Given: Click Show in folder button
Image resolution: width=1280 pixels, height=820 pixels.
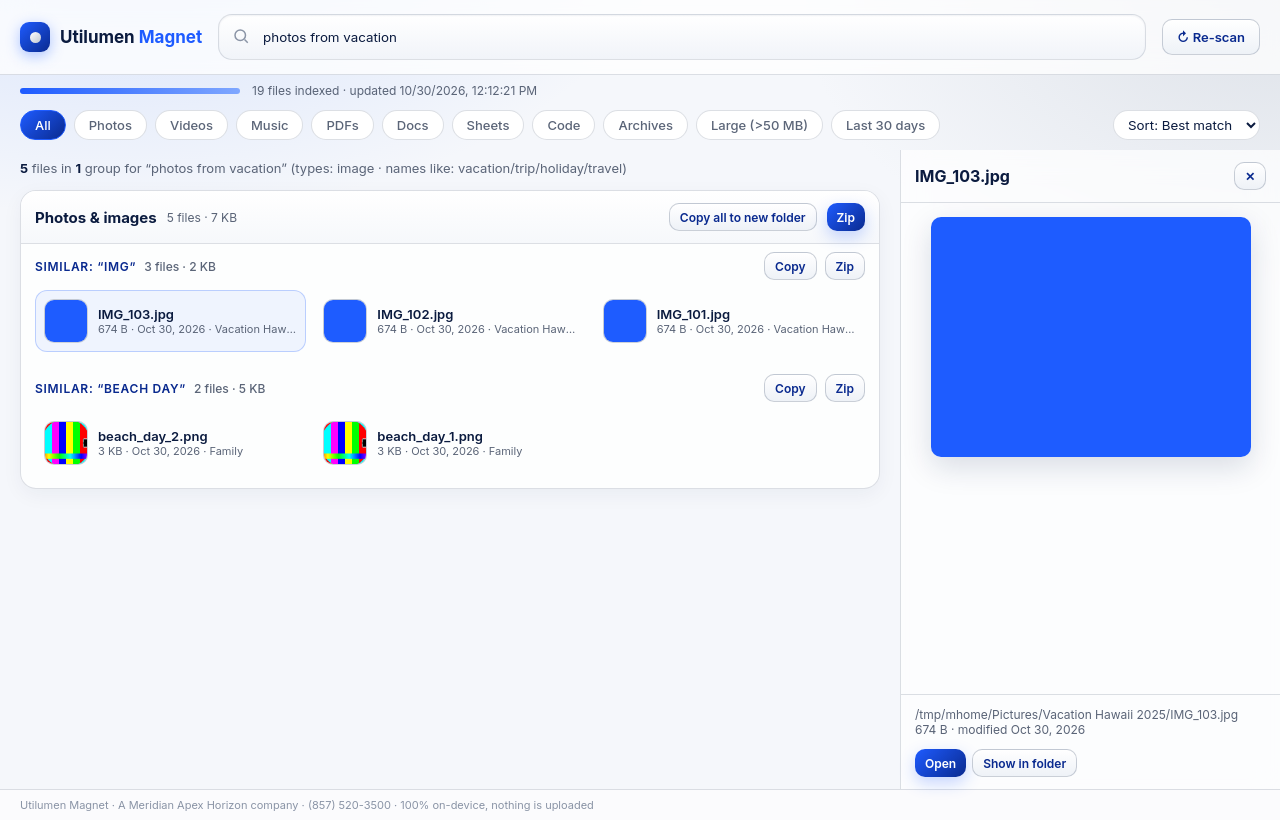Looking at the screenshot, I should [1024, 763].
